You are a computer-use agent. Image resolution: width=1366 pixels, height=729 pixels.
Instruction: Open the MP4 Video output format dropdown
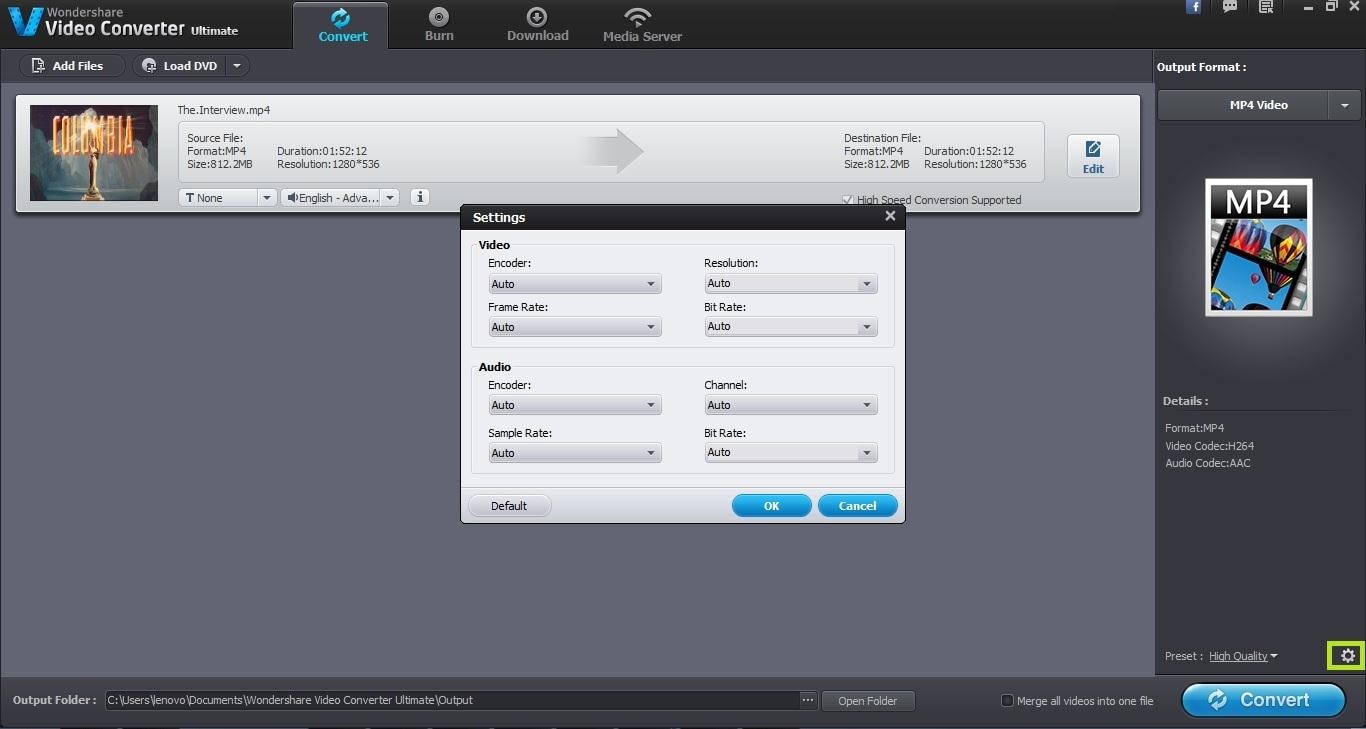(1344, 105)
